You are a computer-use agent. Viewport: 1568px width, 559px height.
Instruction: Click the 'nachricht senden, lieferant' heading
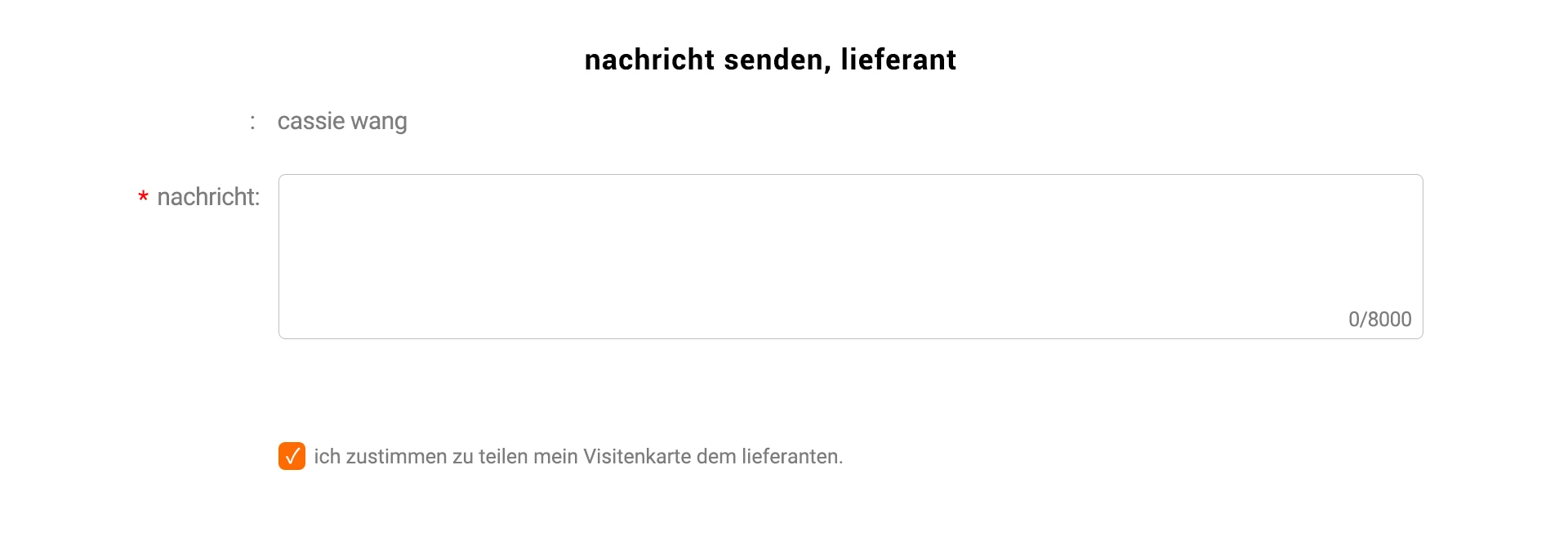pyautogui.click(x=770, y=60)
